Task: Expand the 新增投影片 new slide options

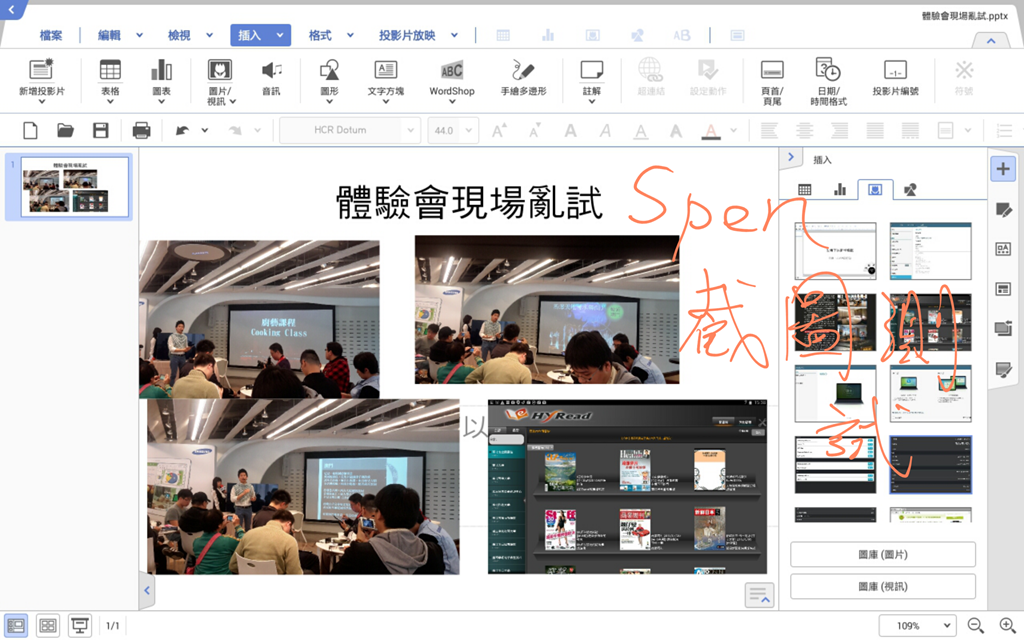Action: pos(42,102)
